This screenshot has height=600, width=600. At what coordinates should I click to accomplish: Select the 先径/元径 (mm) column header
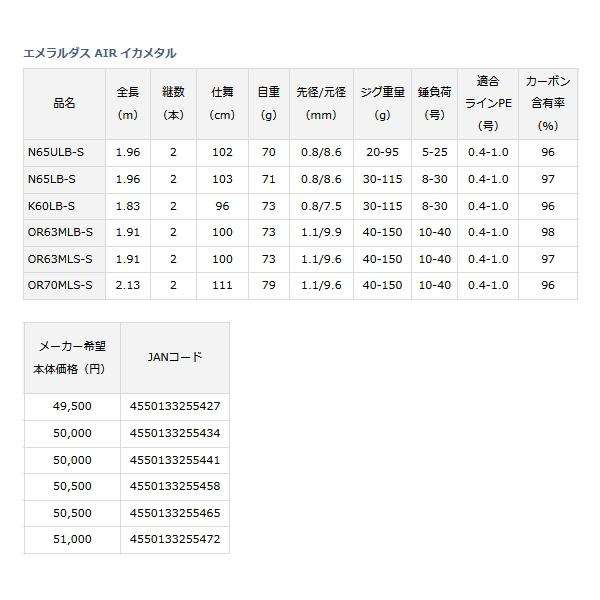pos(321,104)
